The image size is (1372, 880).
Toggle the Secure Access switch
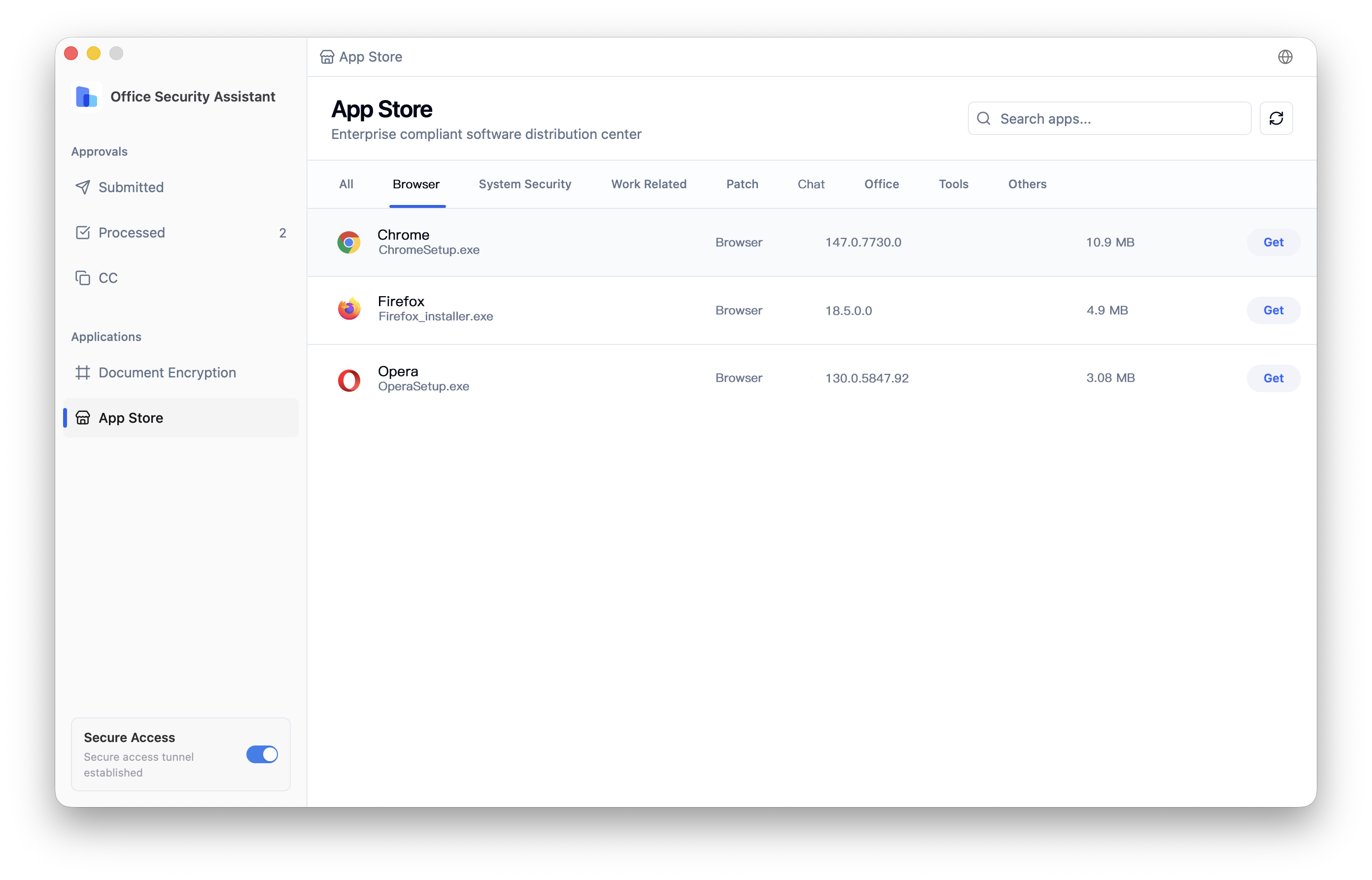click(x=262, y=754)
